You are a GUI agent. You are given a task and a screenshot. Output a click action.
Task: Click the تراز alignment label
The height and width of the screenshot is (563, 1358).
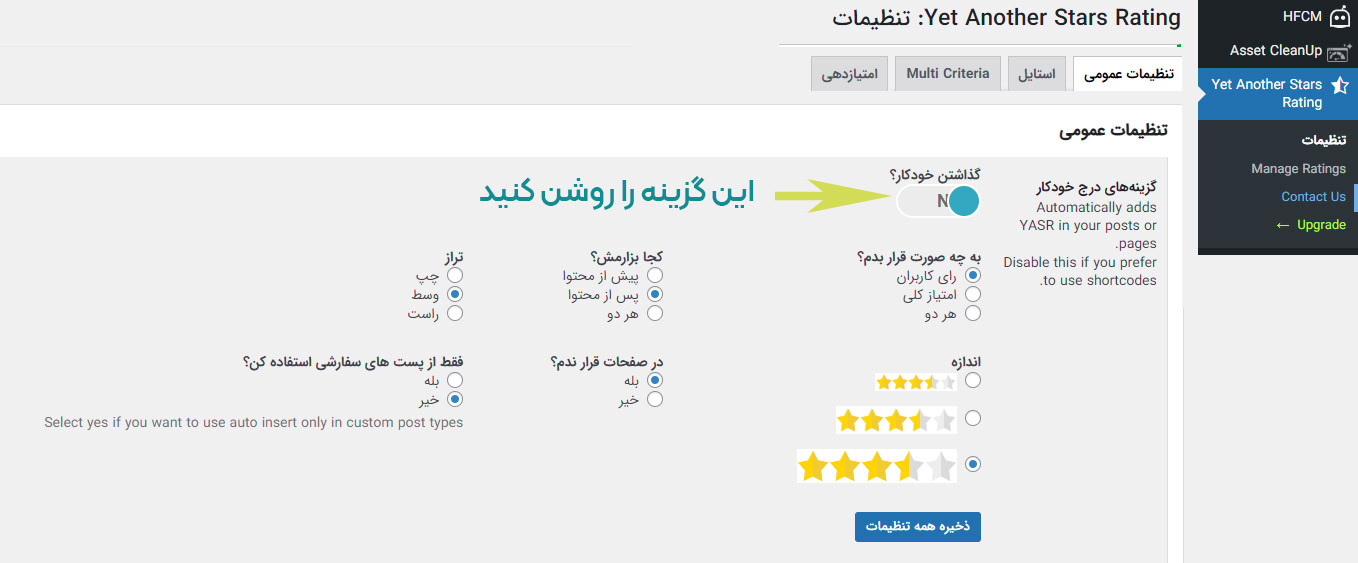tap(453, 256)
